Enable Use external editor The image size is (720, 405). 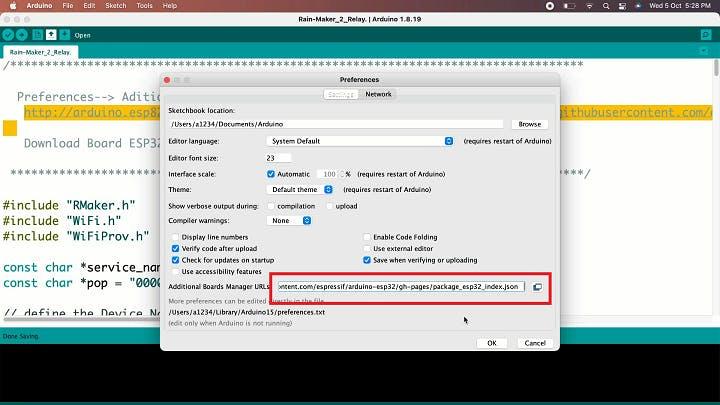coord(367,248)
